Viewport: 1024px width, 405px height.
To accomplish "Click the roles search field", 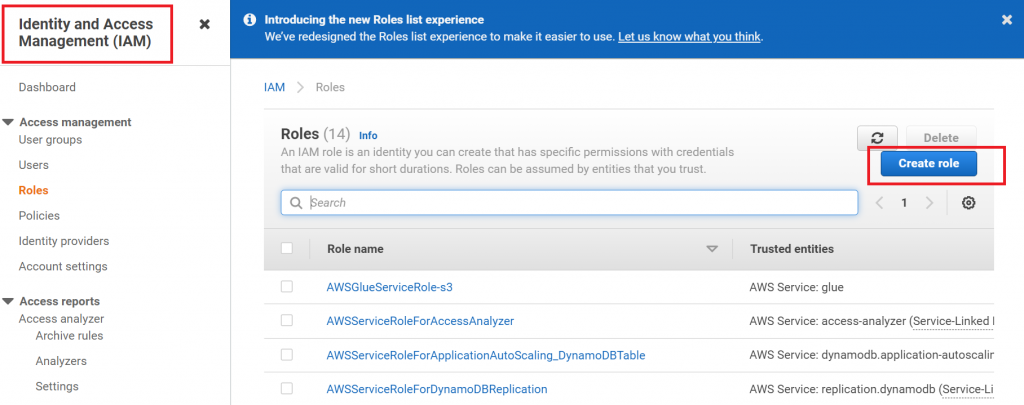I will pyautogui.click(x=580, y=203).
